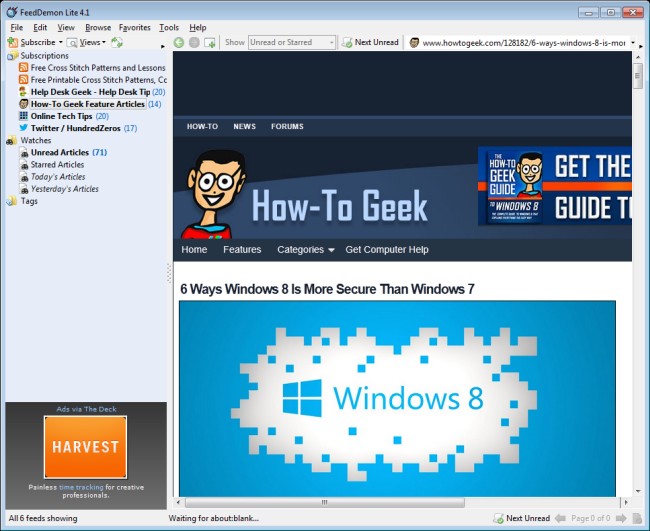The width and height of the screenshot is (650, 531).
Task: Click the Subscriptions folder icon
Action: pos(12,56)
